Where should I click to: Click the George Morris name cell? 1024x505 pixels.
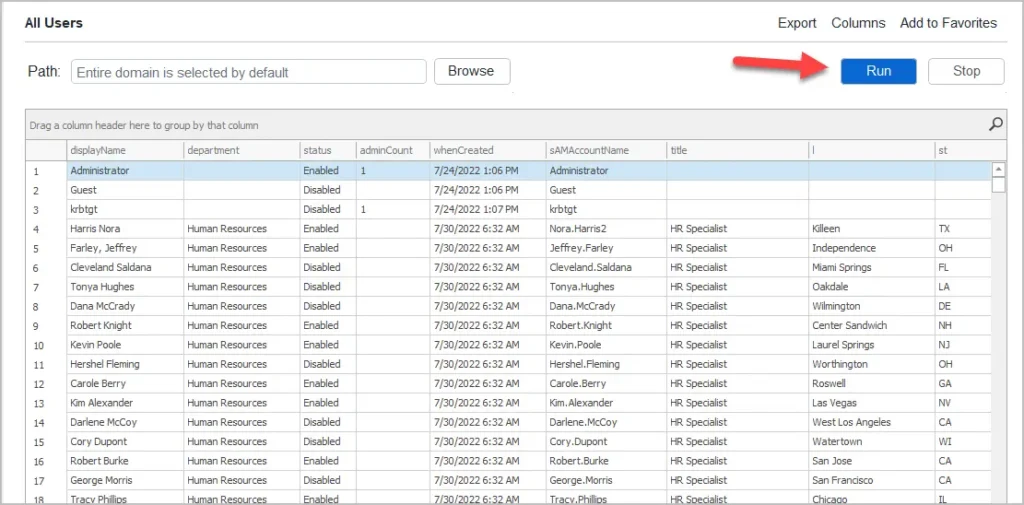click(125, 480)
